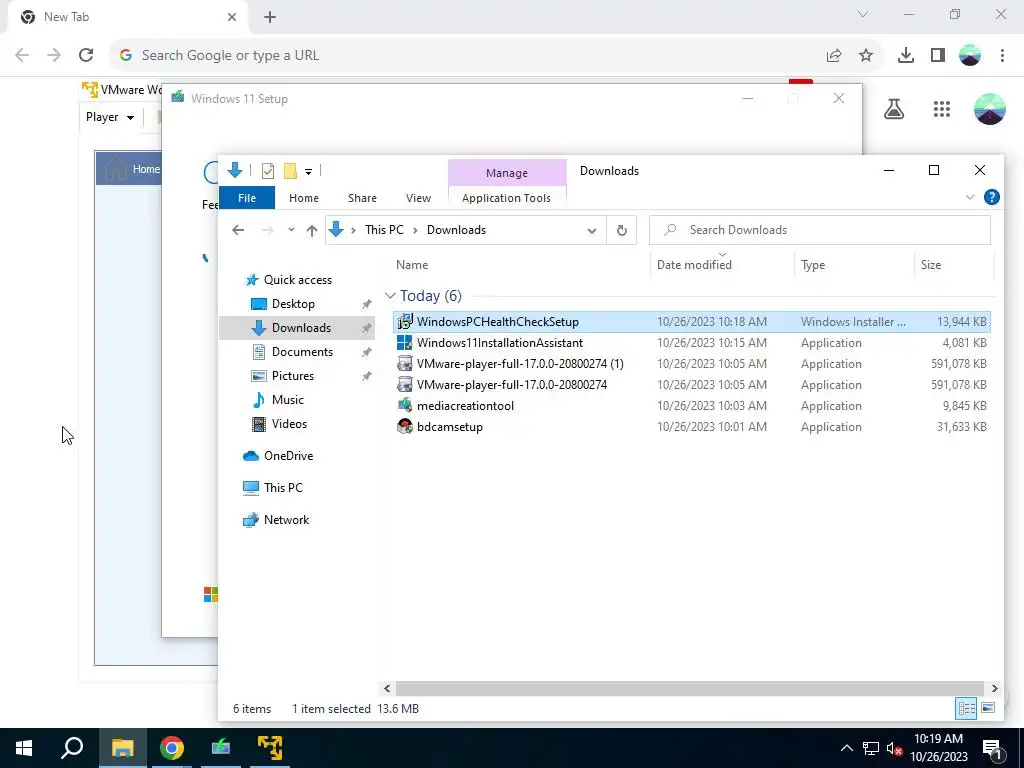The width and height of the screenshot is (1024, 768).
Task: Click Properties icon in quick access toolbar
Action: coord(268,171)
